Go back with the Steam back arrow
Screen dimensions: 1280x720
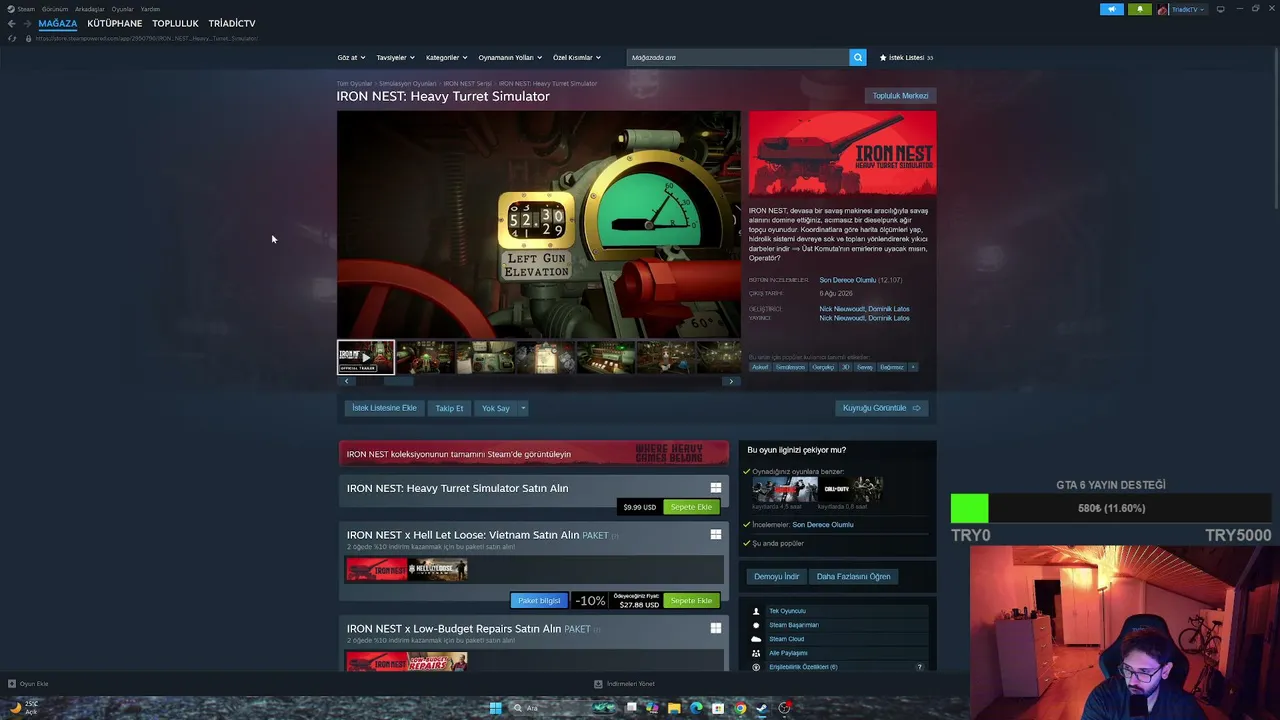[11, 23]
